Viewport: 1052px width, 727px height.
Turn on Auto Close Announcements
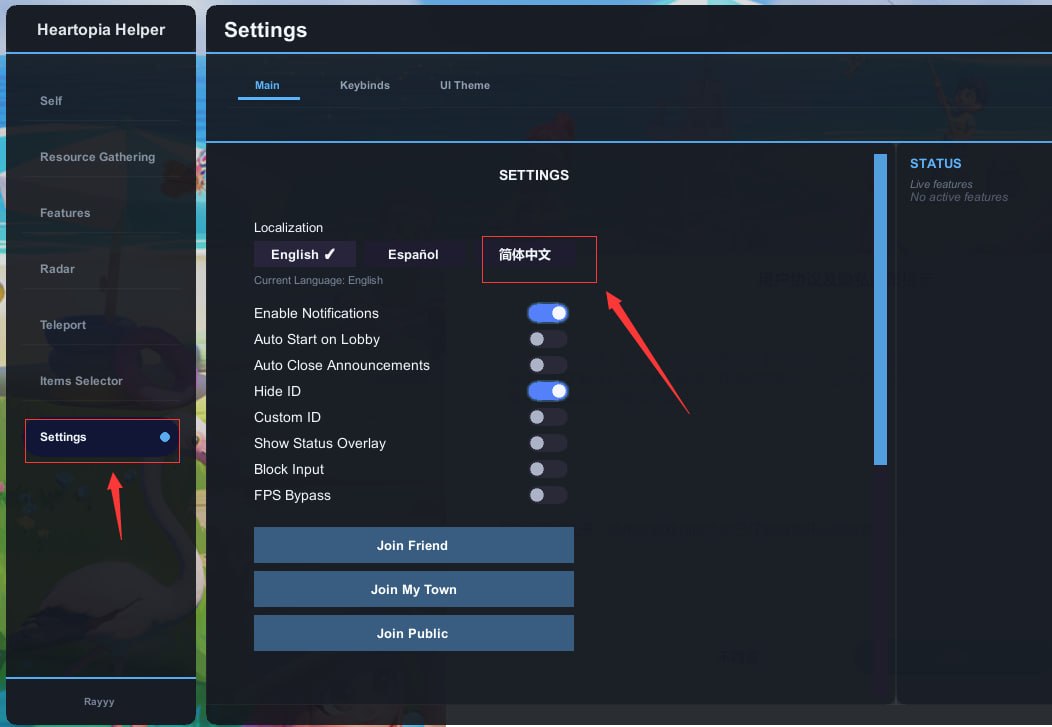[x=548, y=365]
